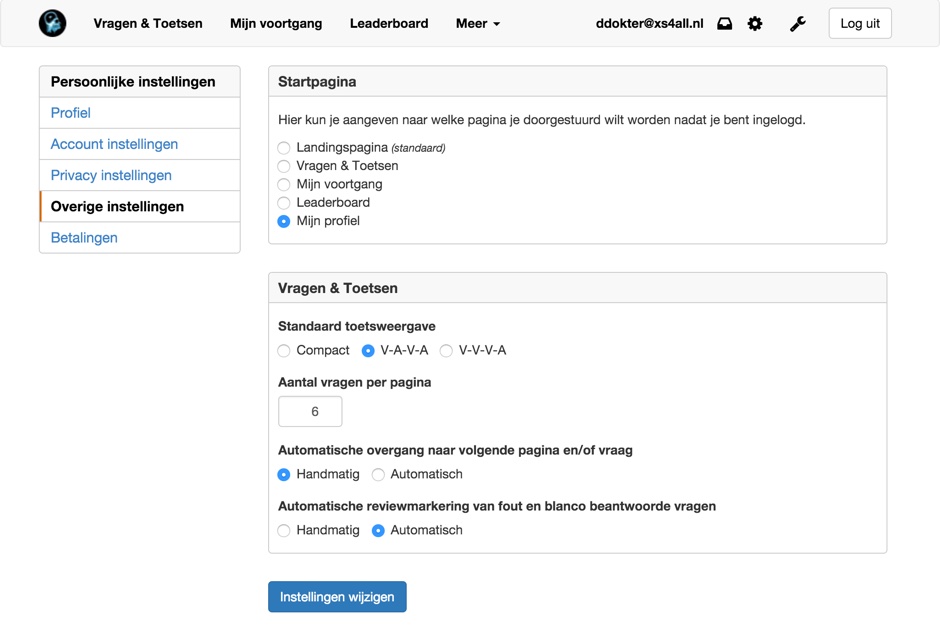The height and width of the screenshot is (631, 940).
Task: Open Betalingen in the sidebar
Action: pos(84,238)
